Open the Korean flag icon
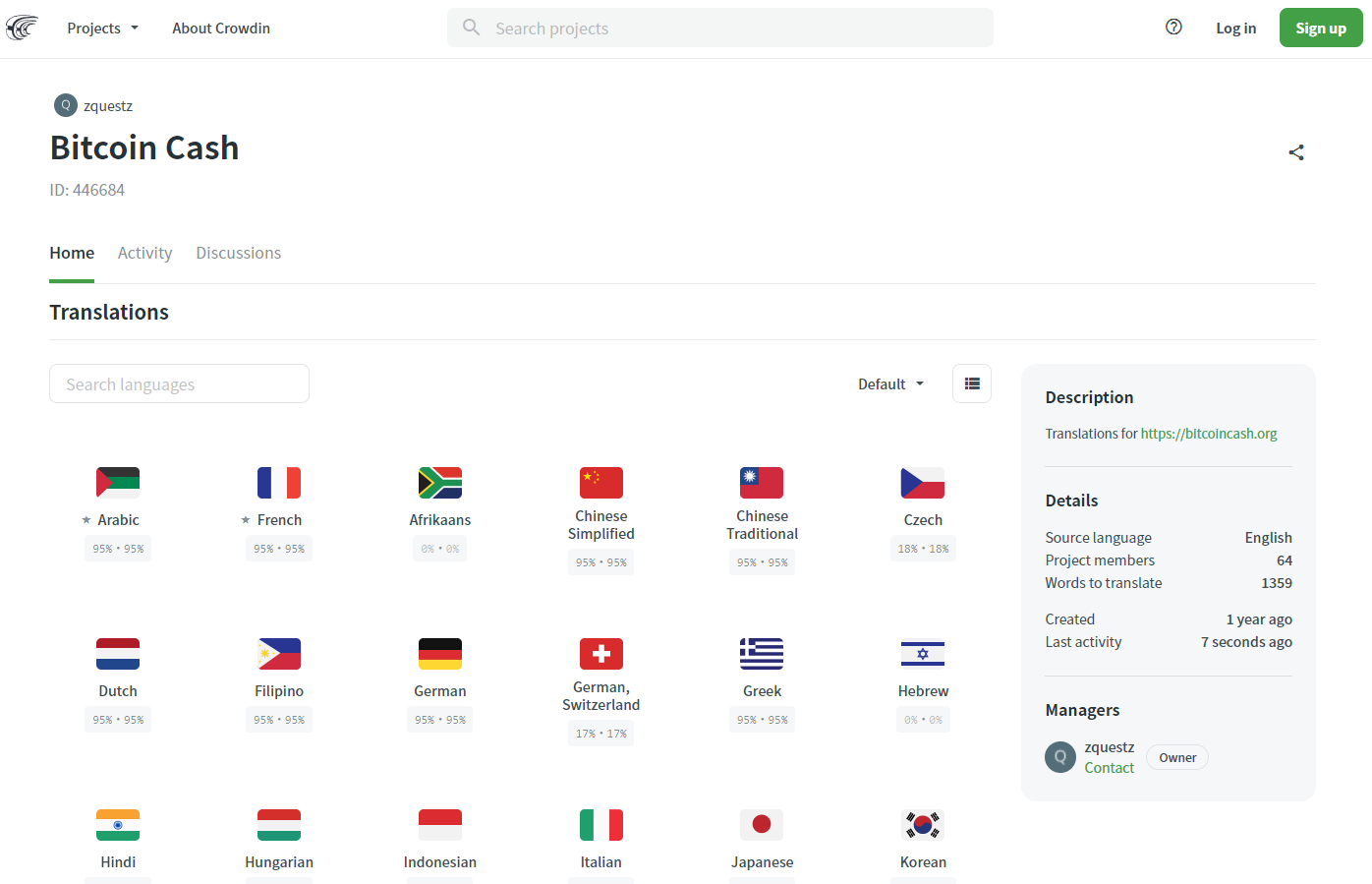 click(x=923, y=825)
